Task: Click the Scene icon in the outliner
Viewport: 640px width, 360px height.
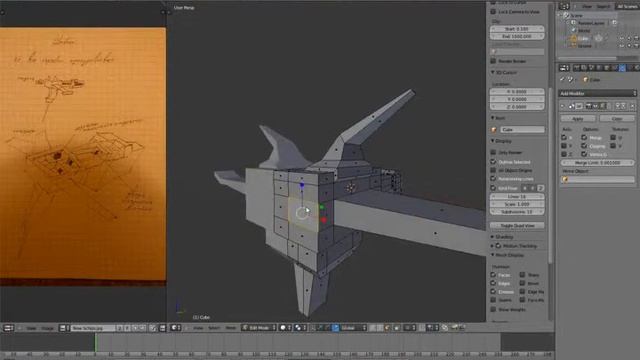Action: (x=566, y=15)
